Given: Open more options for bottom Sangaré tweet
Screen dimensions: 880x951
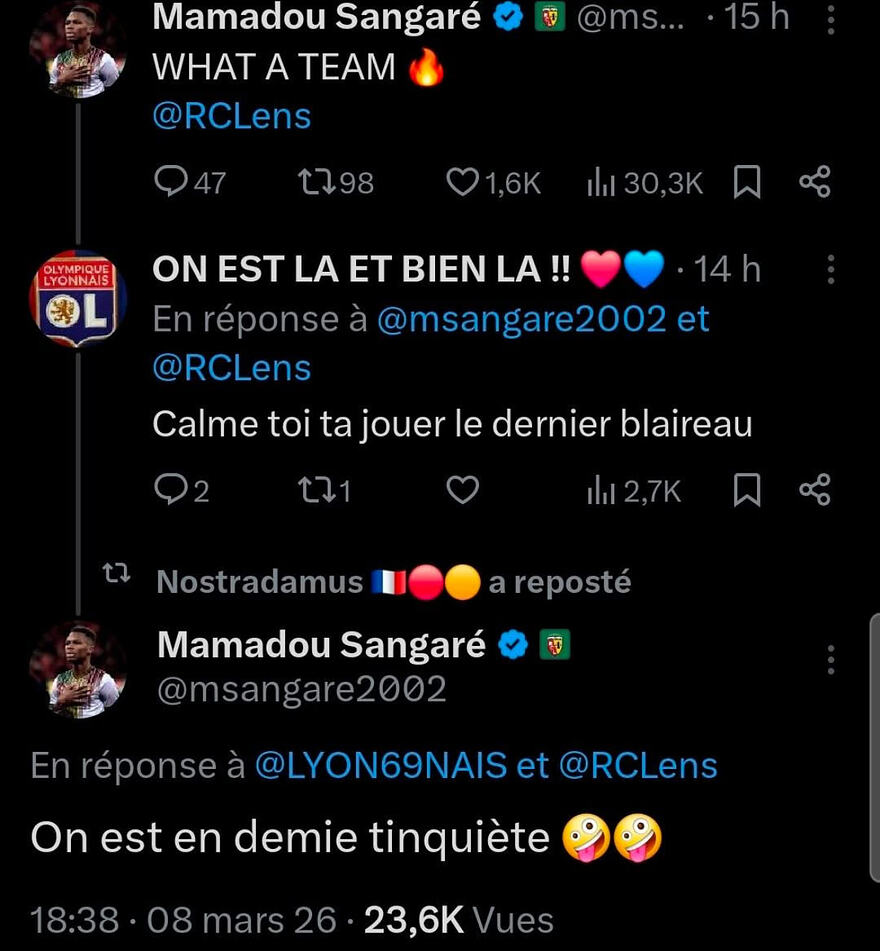Looking at the screenshot, I should (831, 659).
